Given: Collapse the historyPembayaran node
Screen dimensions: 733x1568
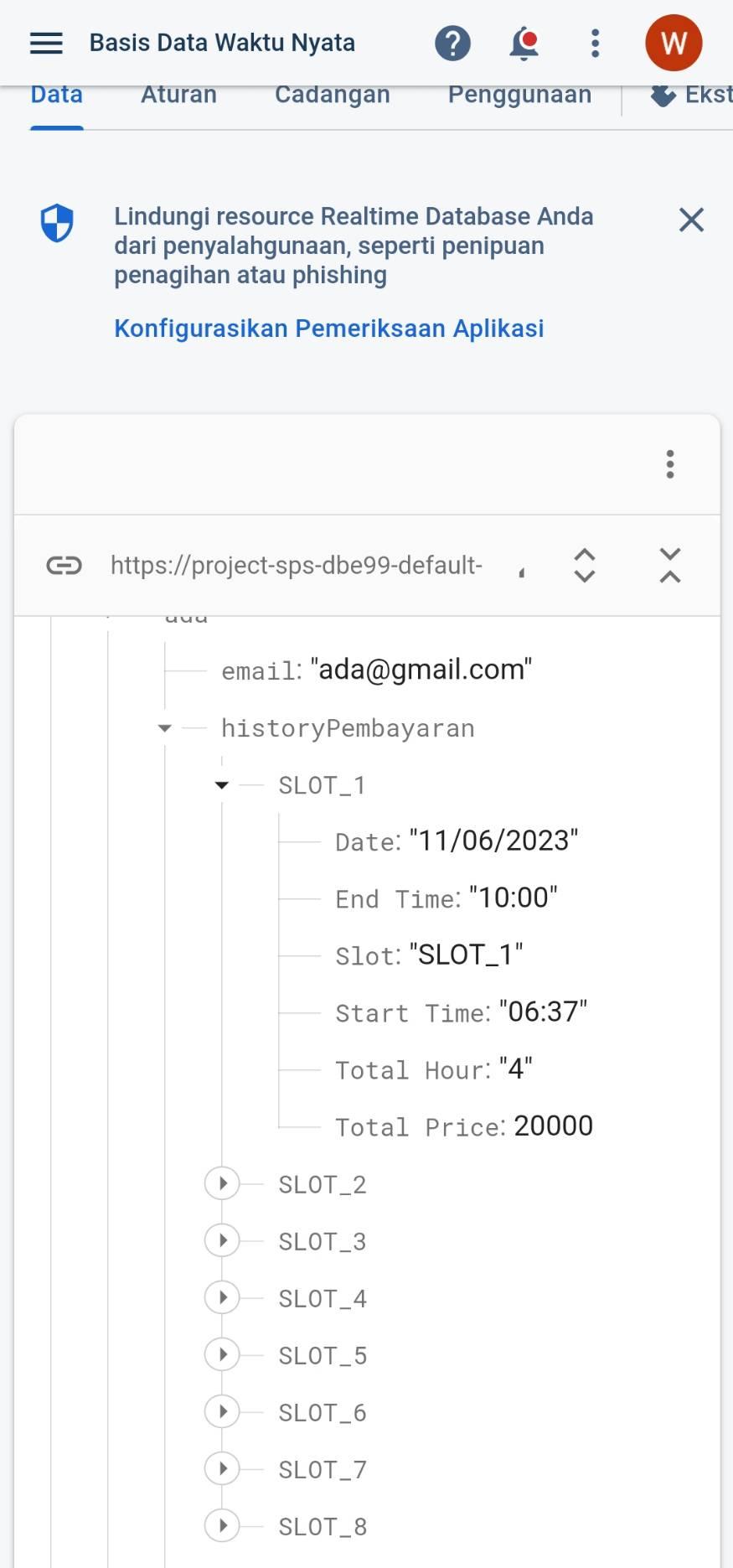Looking at the screenshot, I should pos(165,728).
